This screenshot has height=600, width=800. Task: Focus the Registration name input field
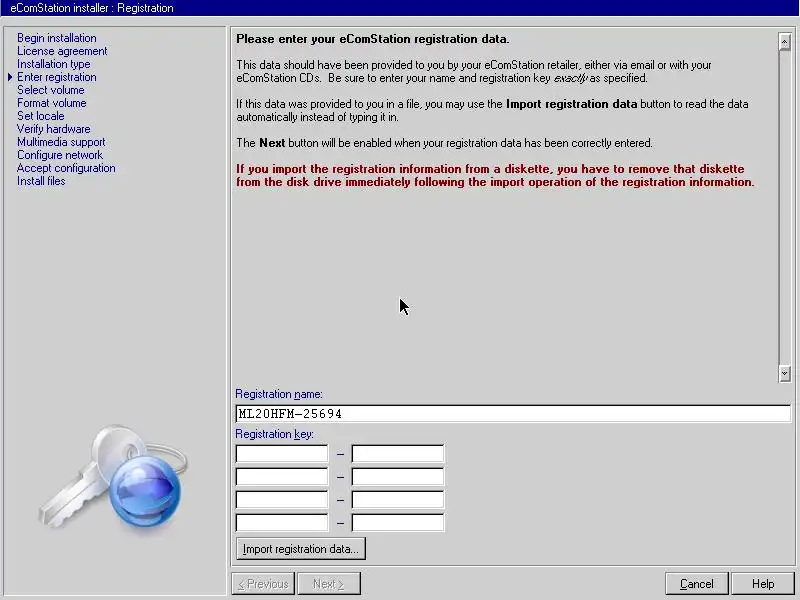pos(513,414)
